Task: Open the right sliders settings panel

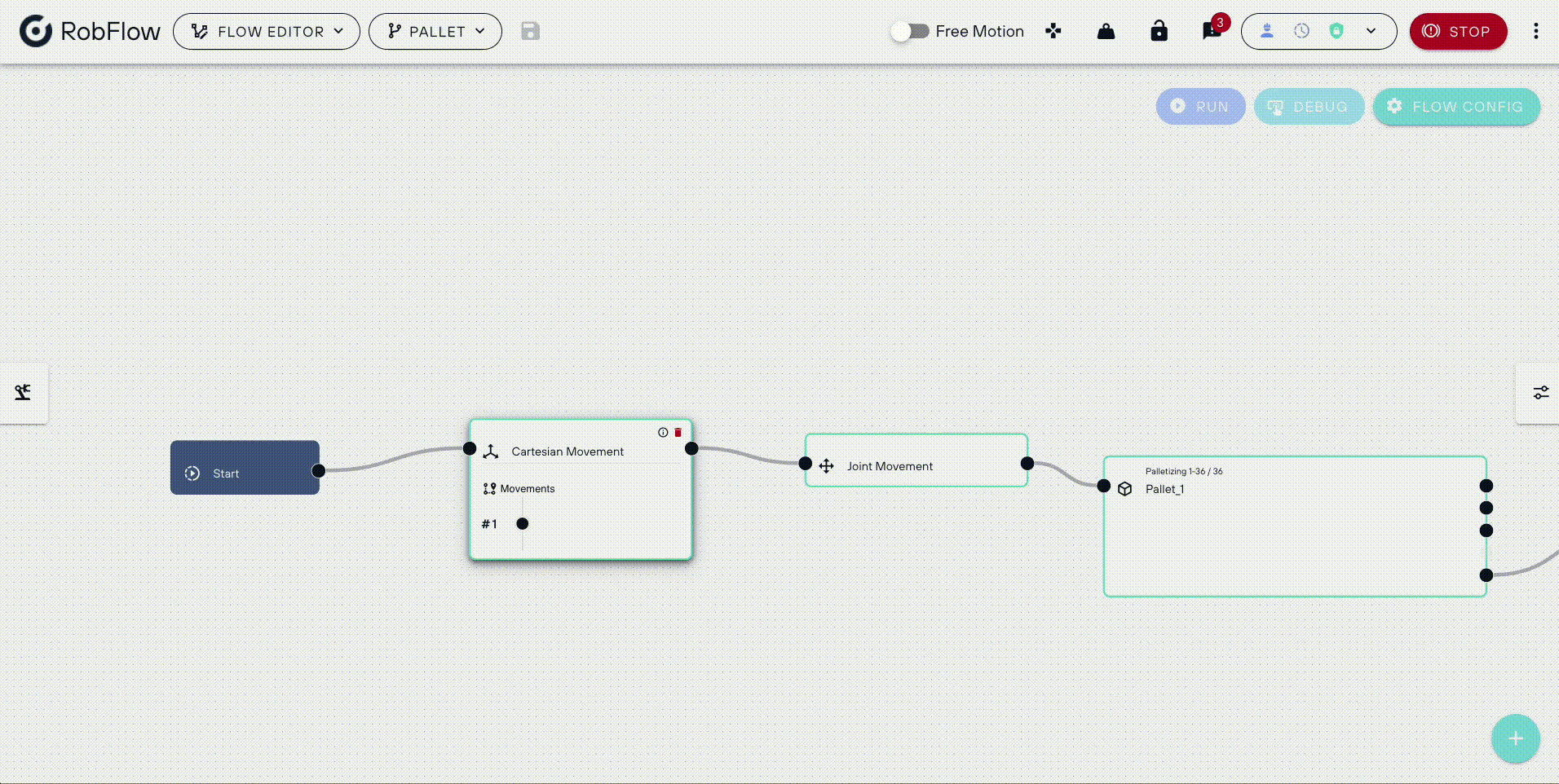Action: click(x=1540, y=393)
